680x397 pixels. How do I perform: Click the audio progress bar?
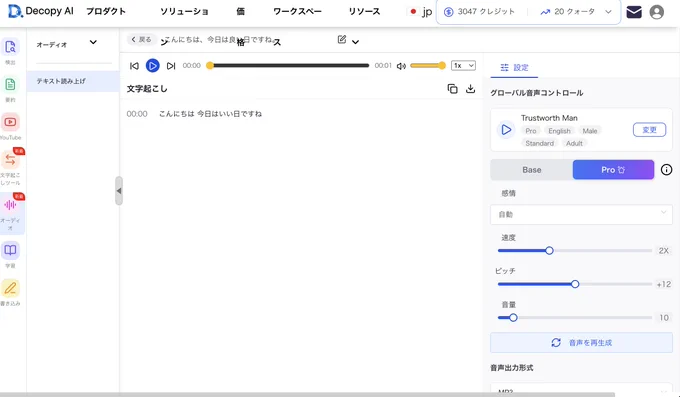coord(289,66)
